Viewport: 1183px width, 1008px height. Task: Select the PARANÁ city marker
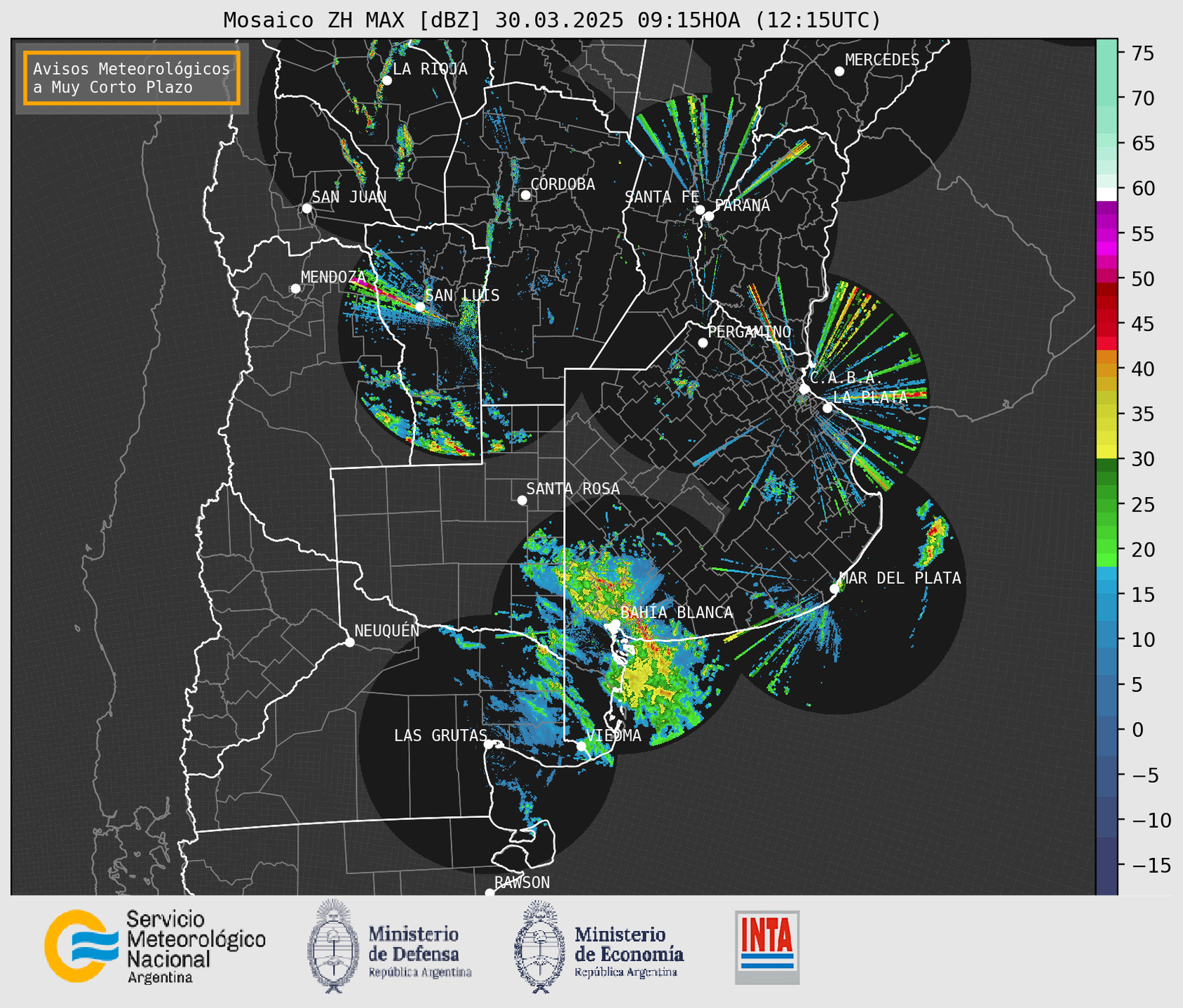point(709,216)
